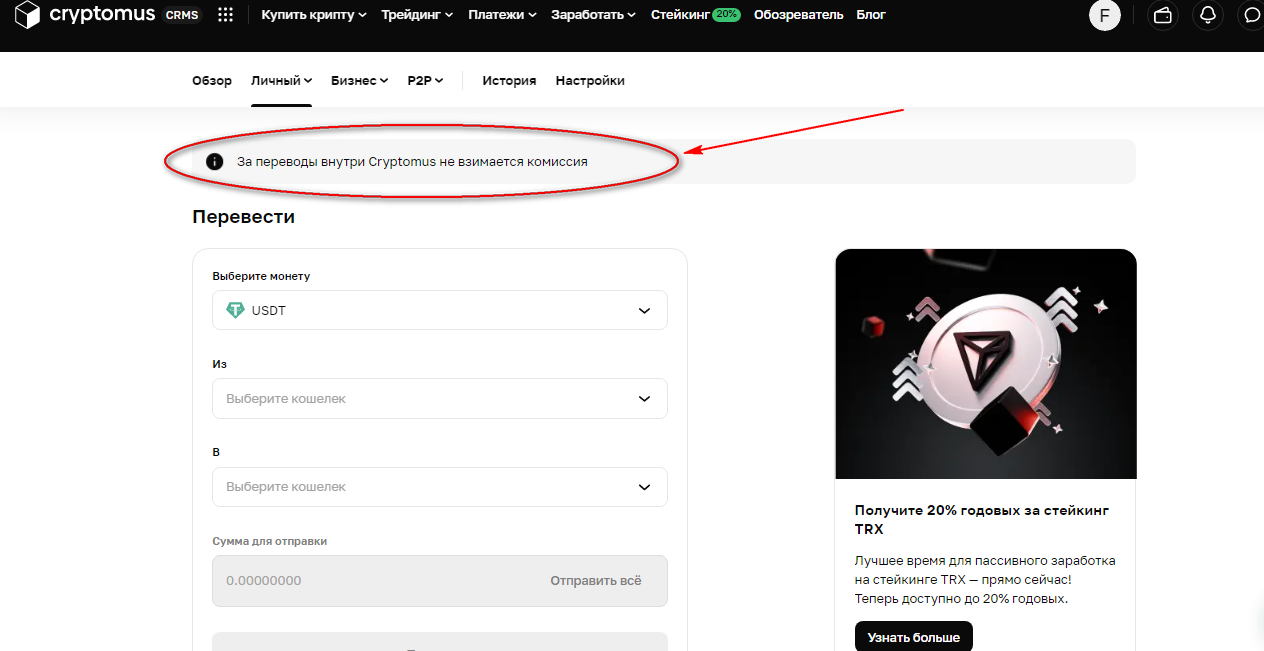The image size is (1264, 651).
Task: Click the Сумма для отправки label
Action: pyautogui.click(x=270, y=541)
